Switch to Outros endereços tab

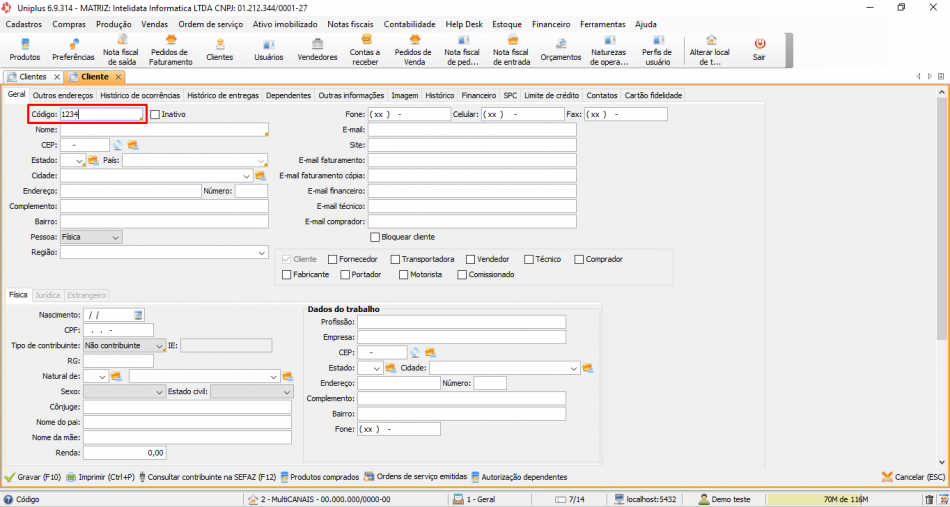[x=63, y=95]
